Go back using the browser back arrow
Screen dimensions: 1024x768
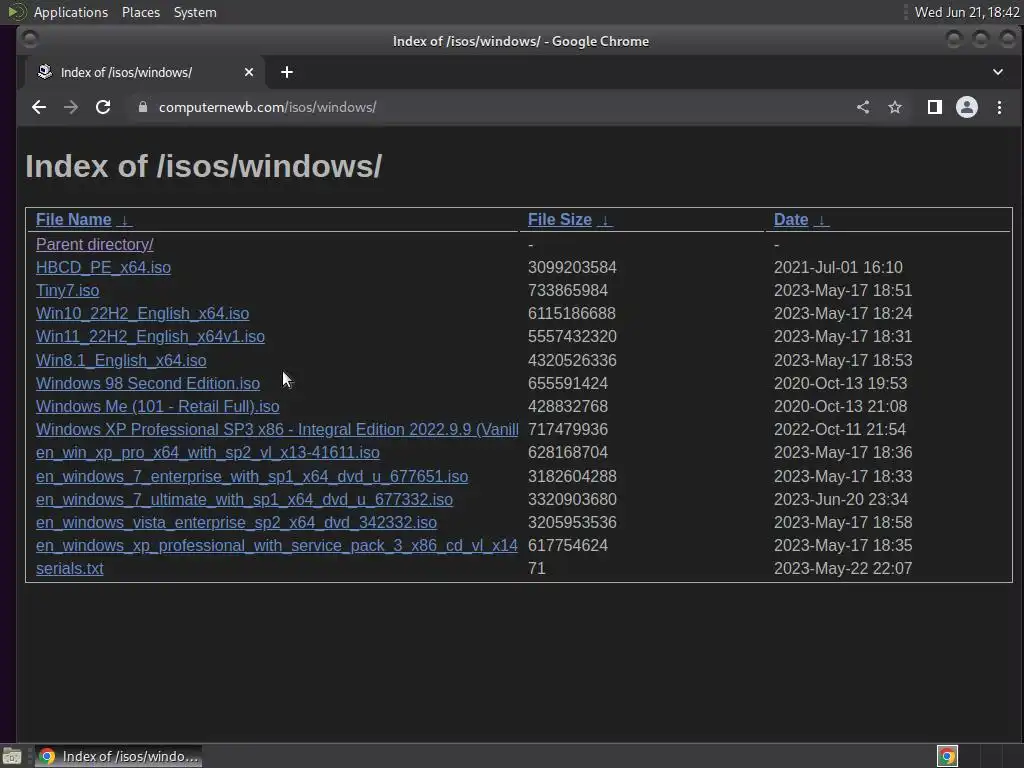pos(39,107)
